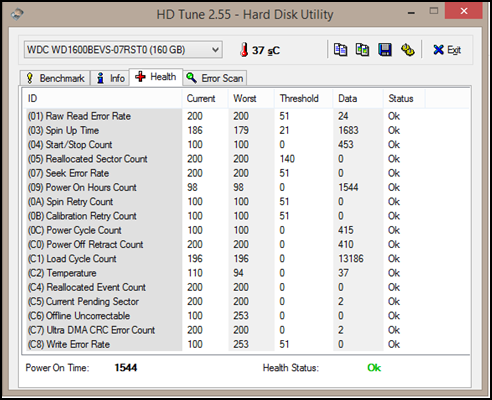This screenshot has height=400, width=492.
Task: Select the (C6) Offline Uncorrectable row
Action: (x=247, y=316)
